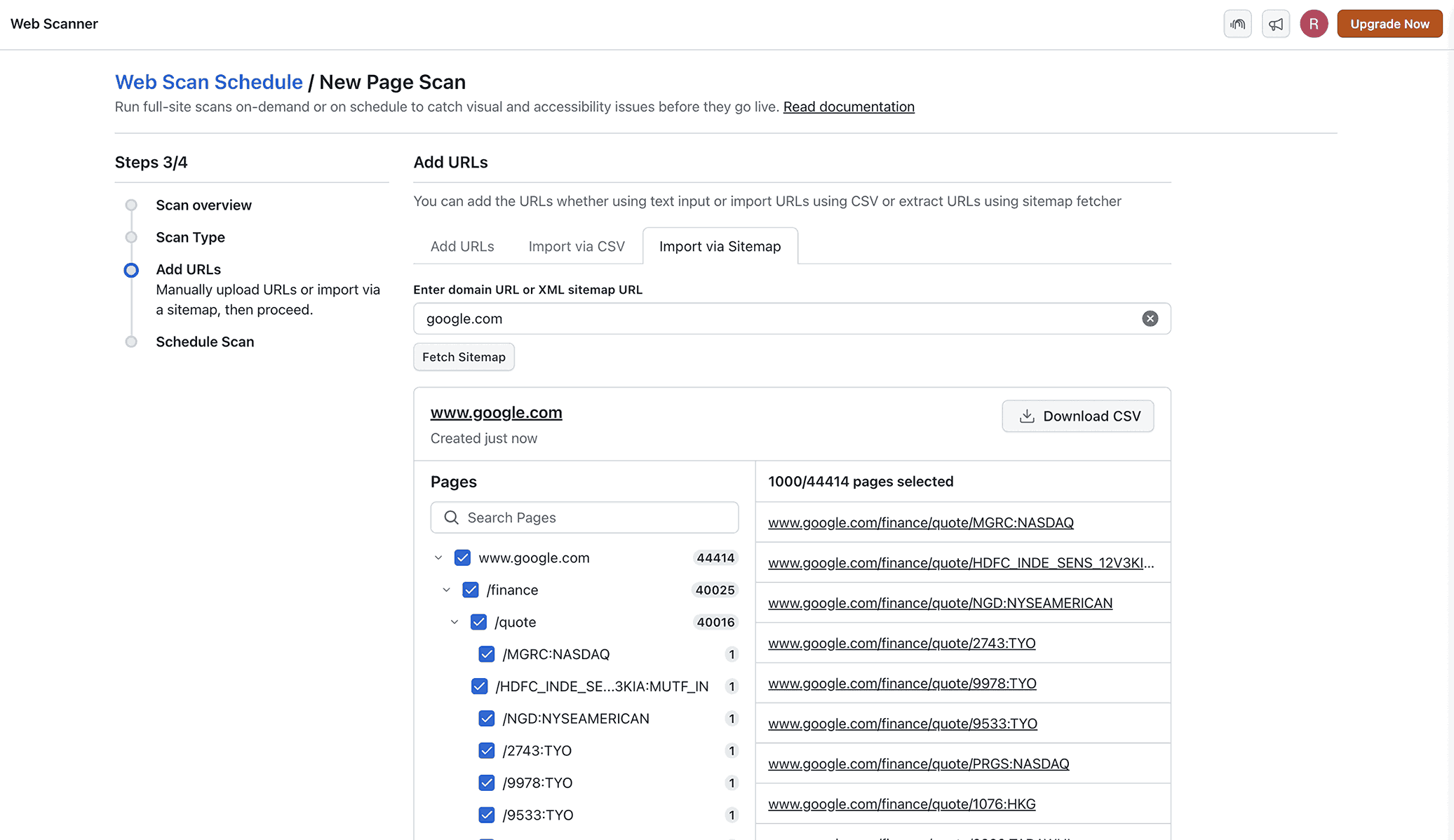Viewport: 1454px width, 840px height.
Task: Click the Scan overview step indicator dot
Action: [x=130, y=205]
